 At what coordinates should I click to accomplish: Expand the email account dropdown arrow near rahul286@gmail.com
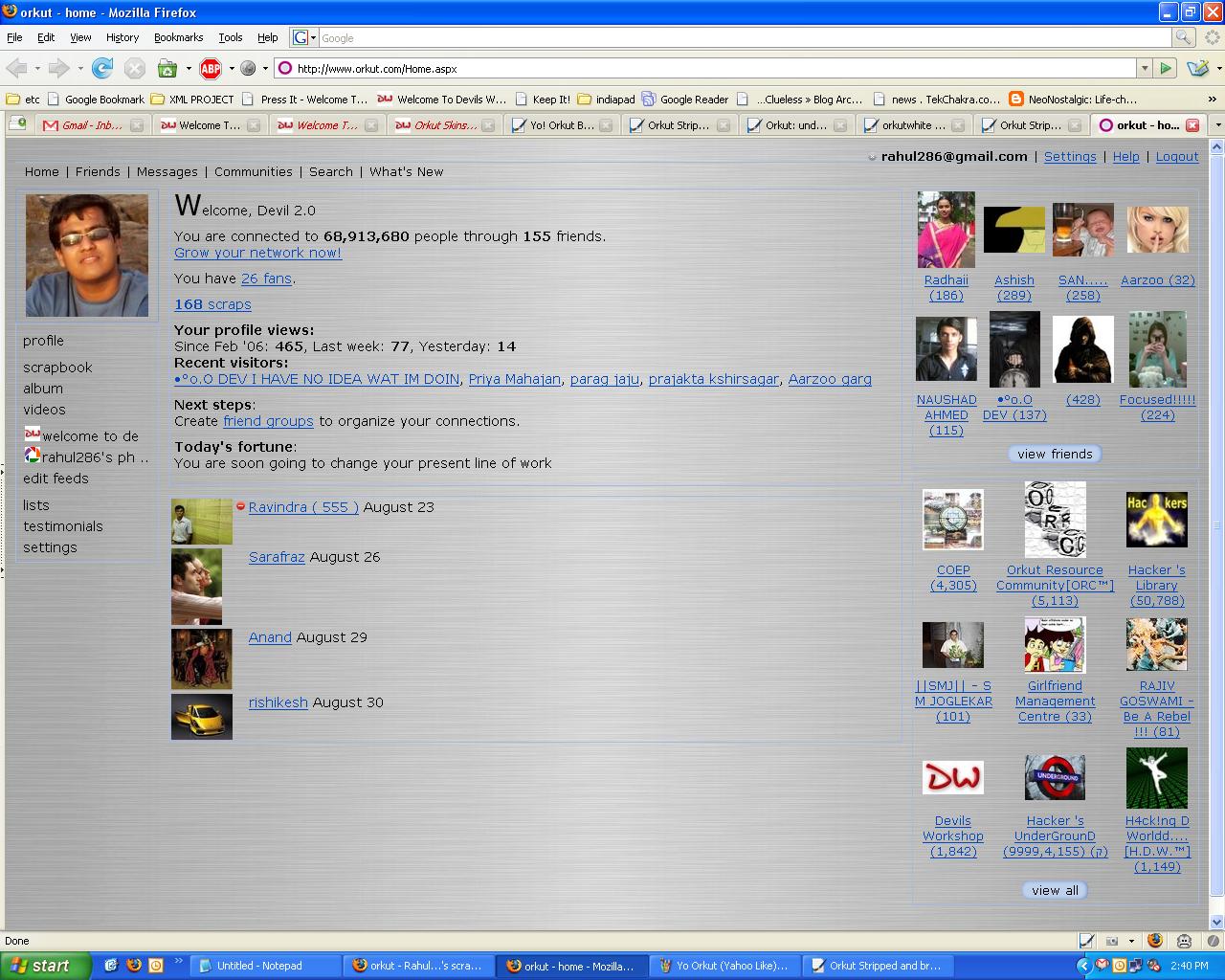(x=872, y=157)
